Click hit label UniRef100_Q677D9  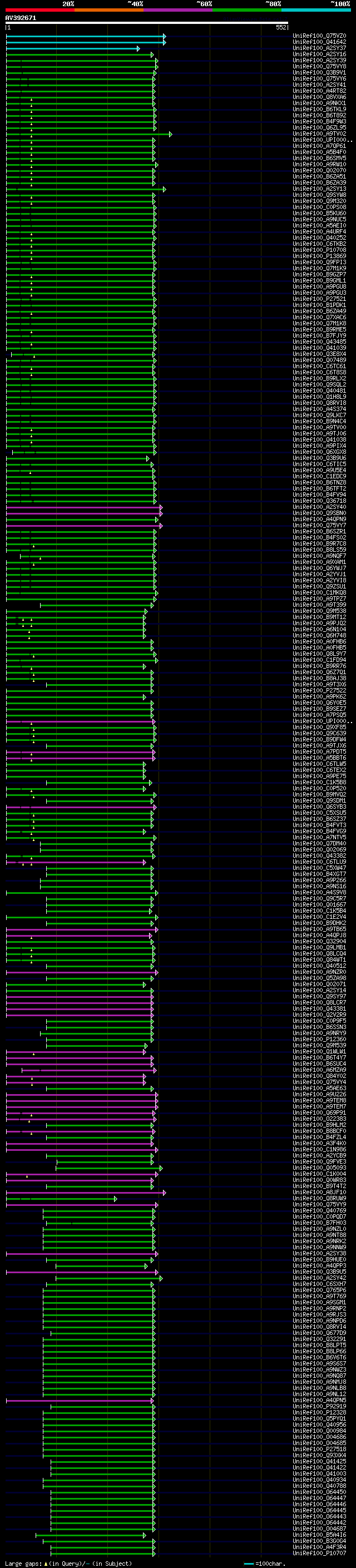[319, 1333]
